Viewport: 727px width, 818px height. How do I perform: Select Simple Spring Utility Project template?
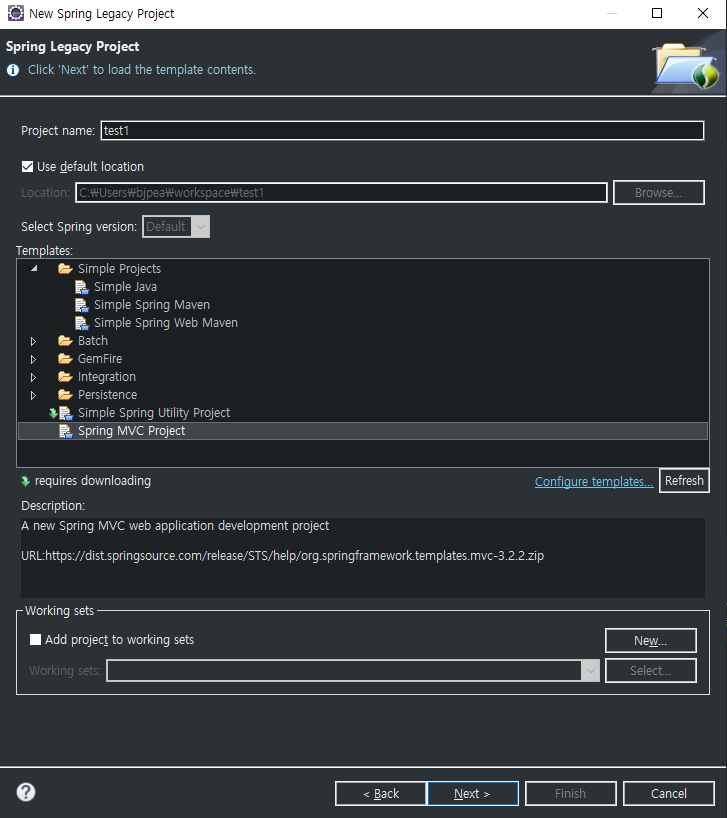click(154, 413)
